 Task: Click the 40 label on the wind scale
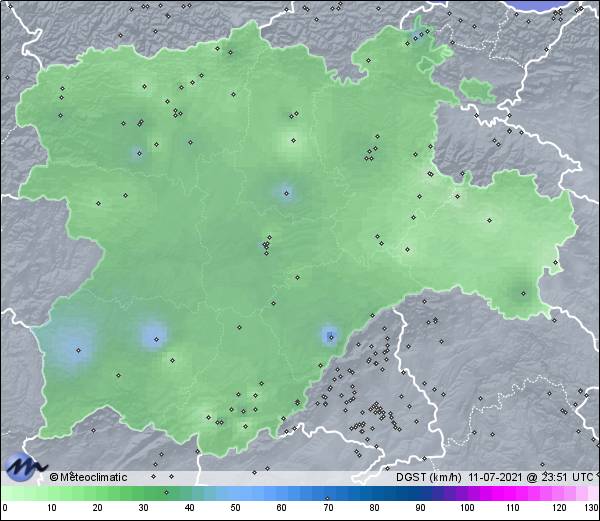coord(189,508)
